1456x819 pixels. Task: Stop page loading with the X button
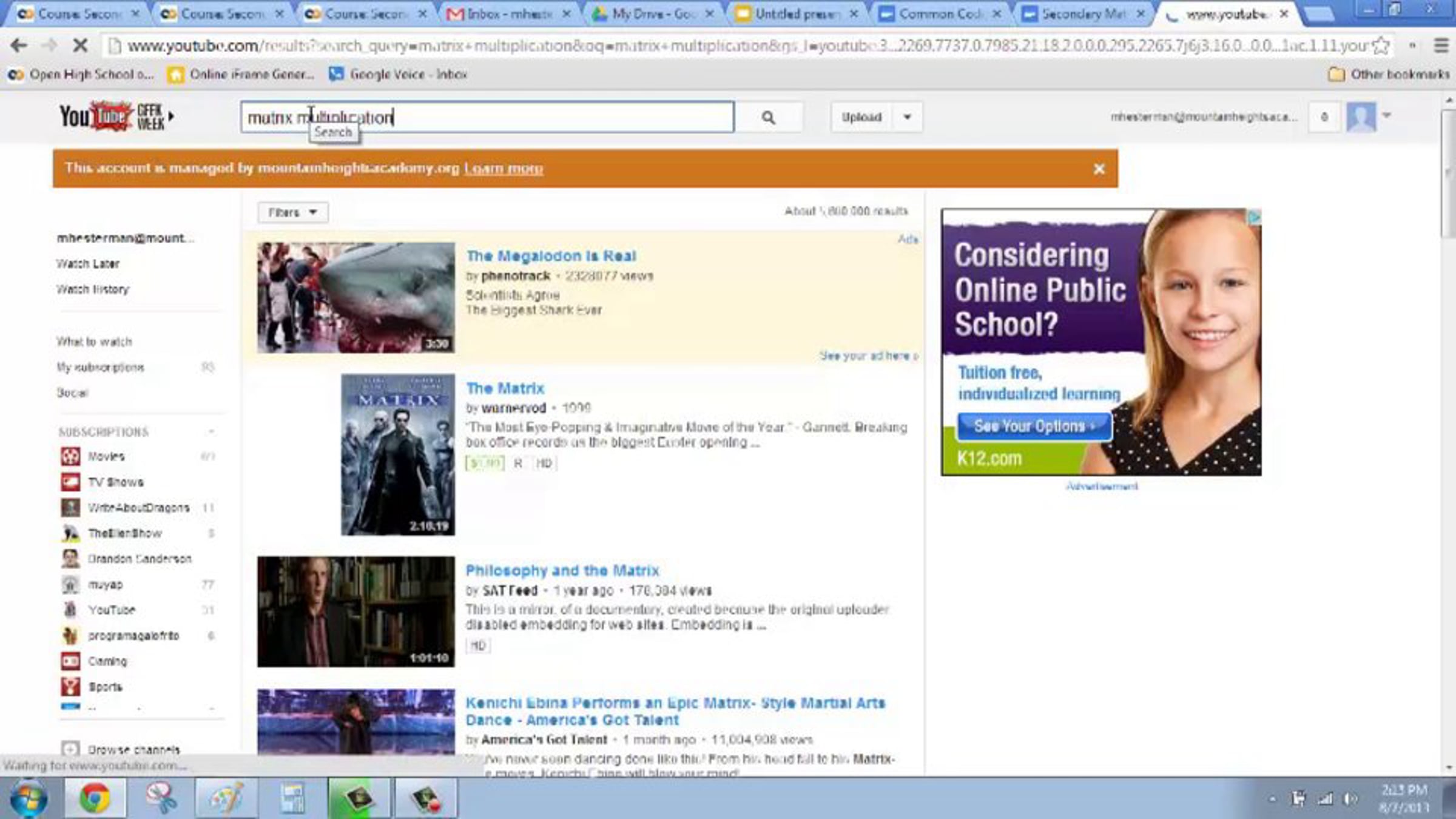[x=79, y=45]
